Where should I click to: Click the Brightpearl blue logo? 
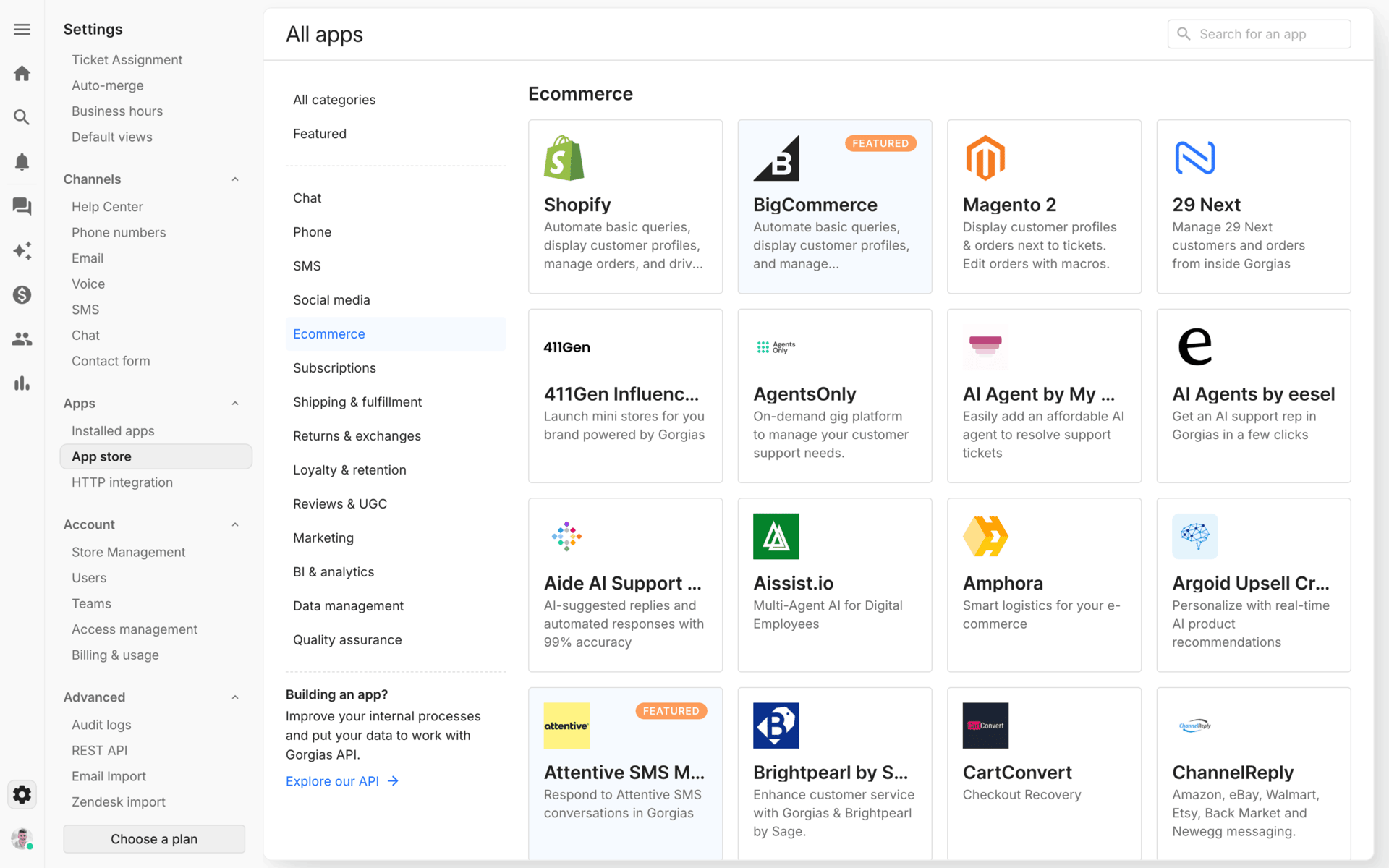[x=776, y=726]
